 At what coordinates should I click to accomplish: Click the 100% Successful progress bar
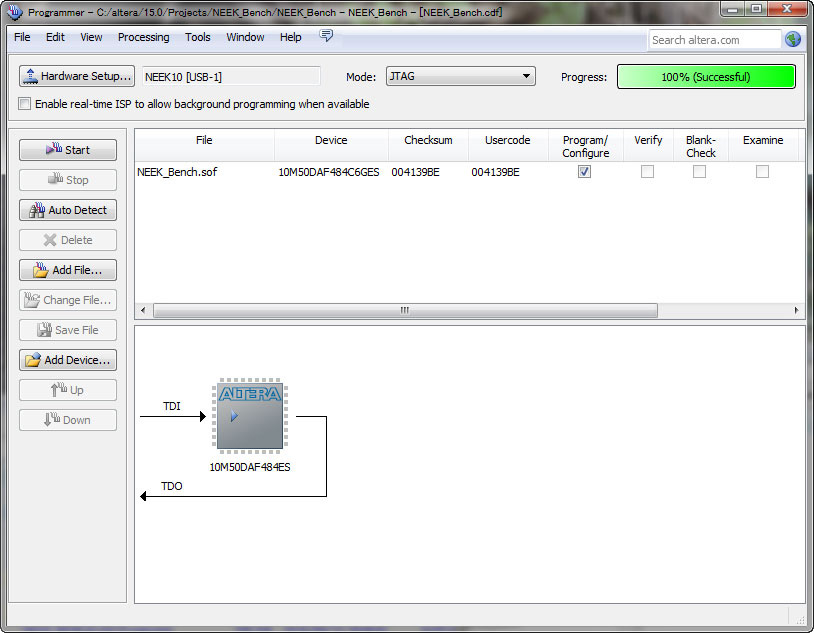[705, 77]
